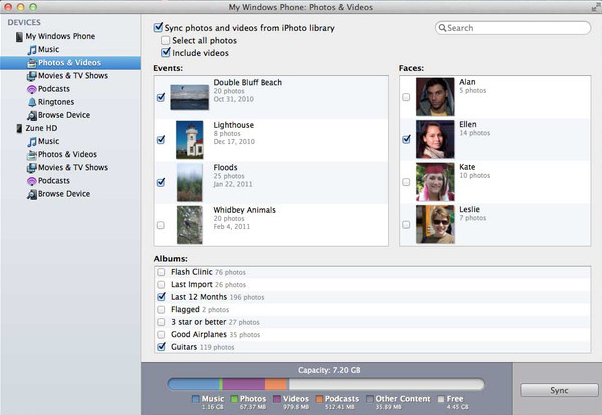Uncheck the Include videos option
602x415 pixels.
tap(166, 52)
